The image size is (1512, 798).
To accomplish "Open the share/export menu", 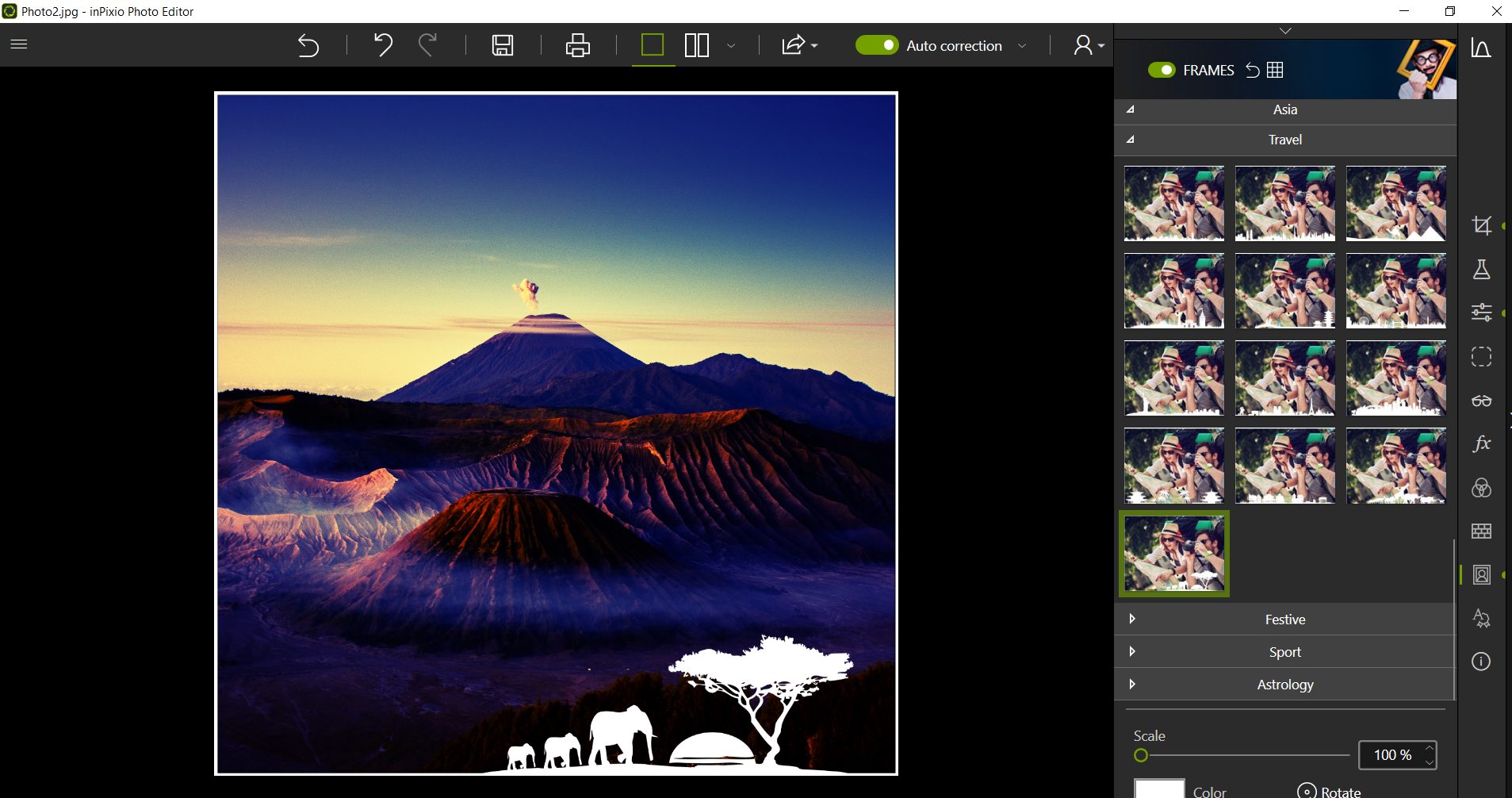I will tap(799, 45).
